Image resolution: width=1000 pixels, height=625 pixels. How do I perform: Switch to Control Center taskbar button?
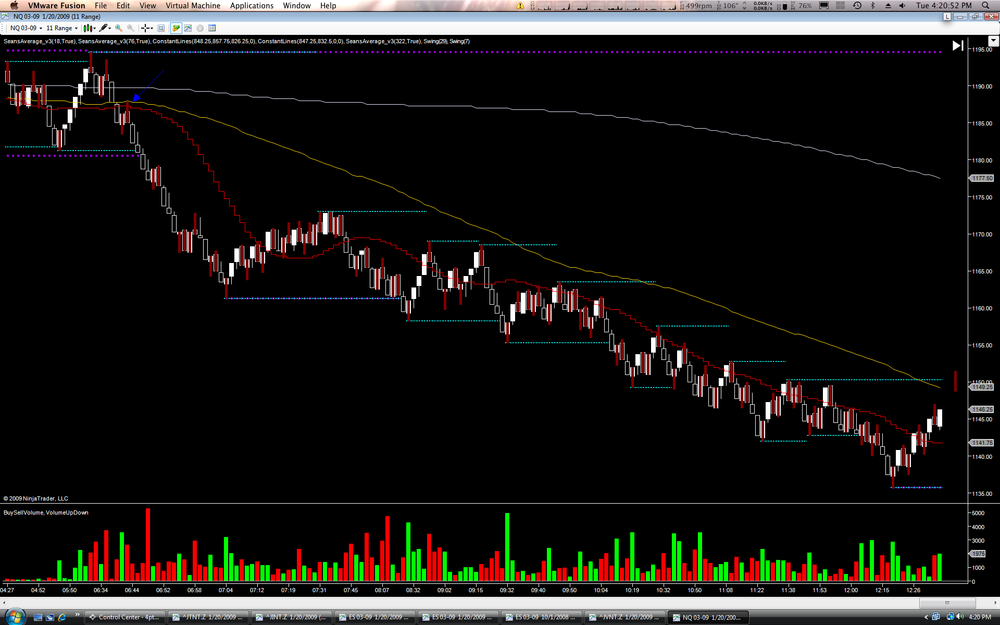pos(124,617)
